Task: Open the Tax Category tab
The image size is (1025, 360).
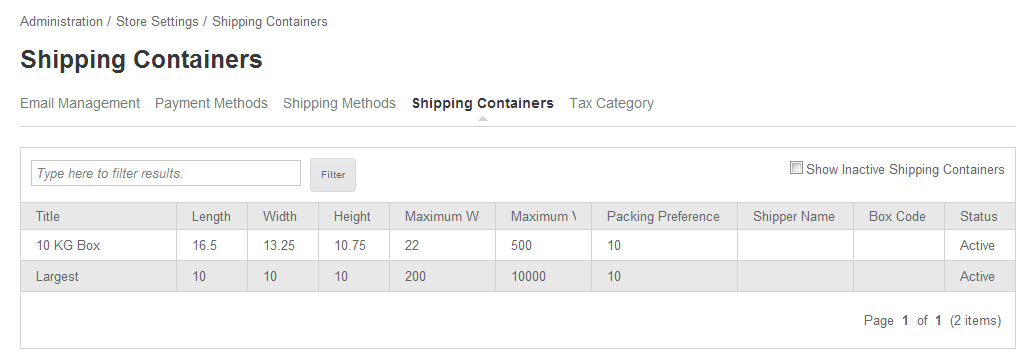Action: 611,103
